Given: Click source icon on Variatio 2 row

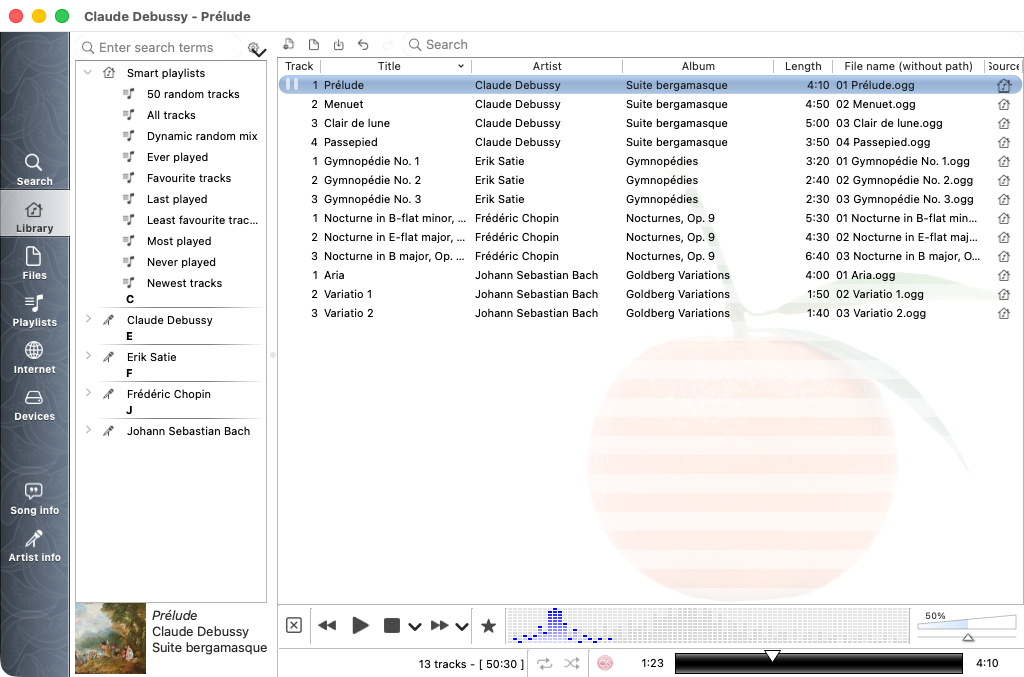Looking at the screenshot, I should (x=1004, y=313).
